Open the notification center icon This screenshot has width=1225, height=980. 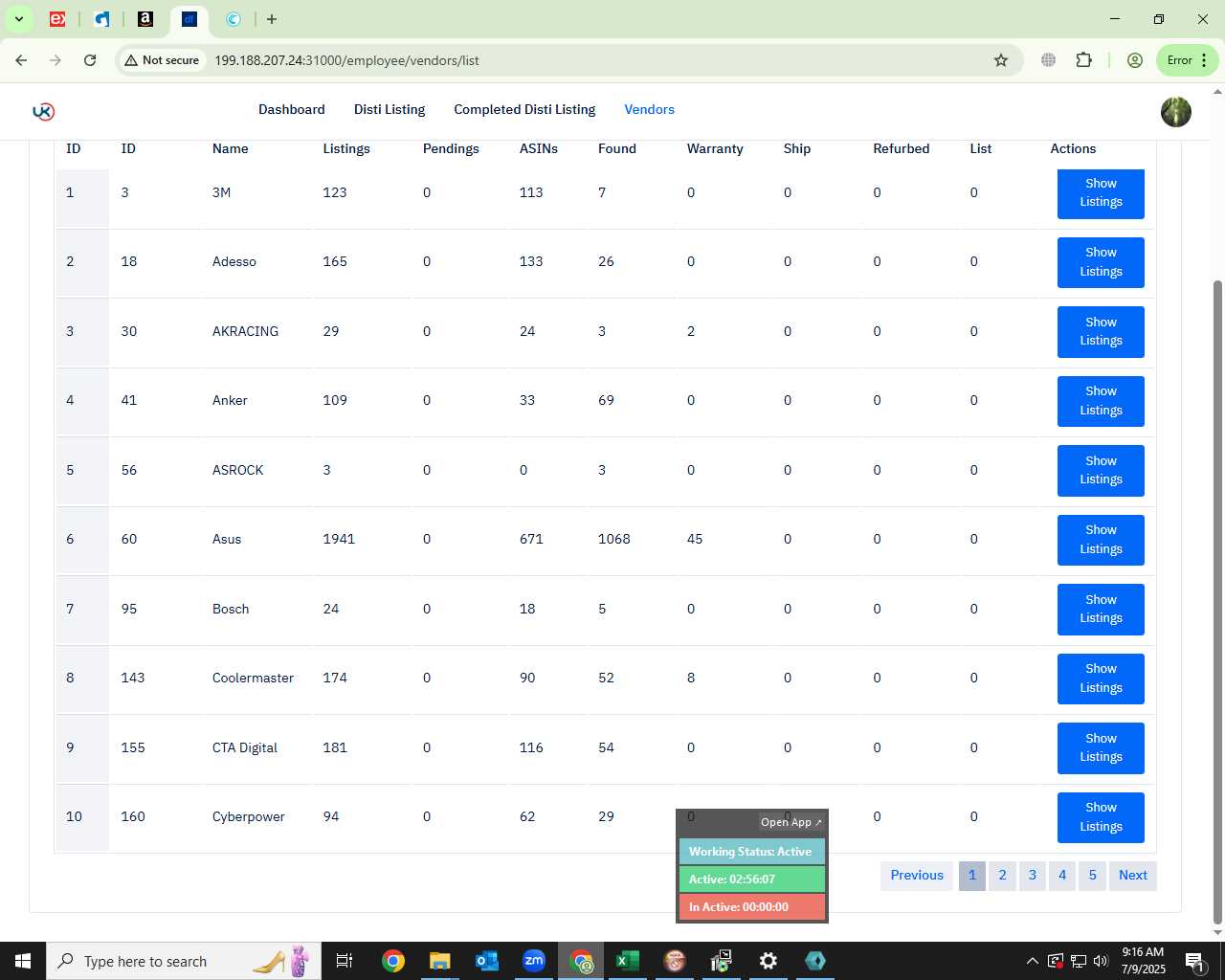click(x=1195, y=961)
